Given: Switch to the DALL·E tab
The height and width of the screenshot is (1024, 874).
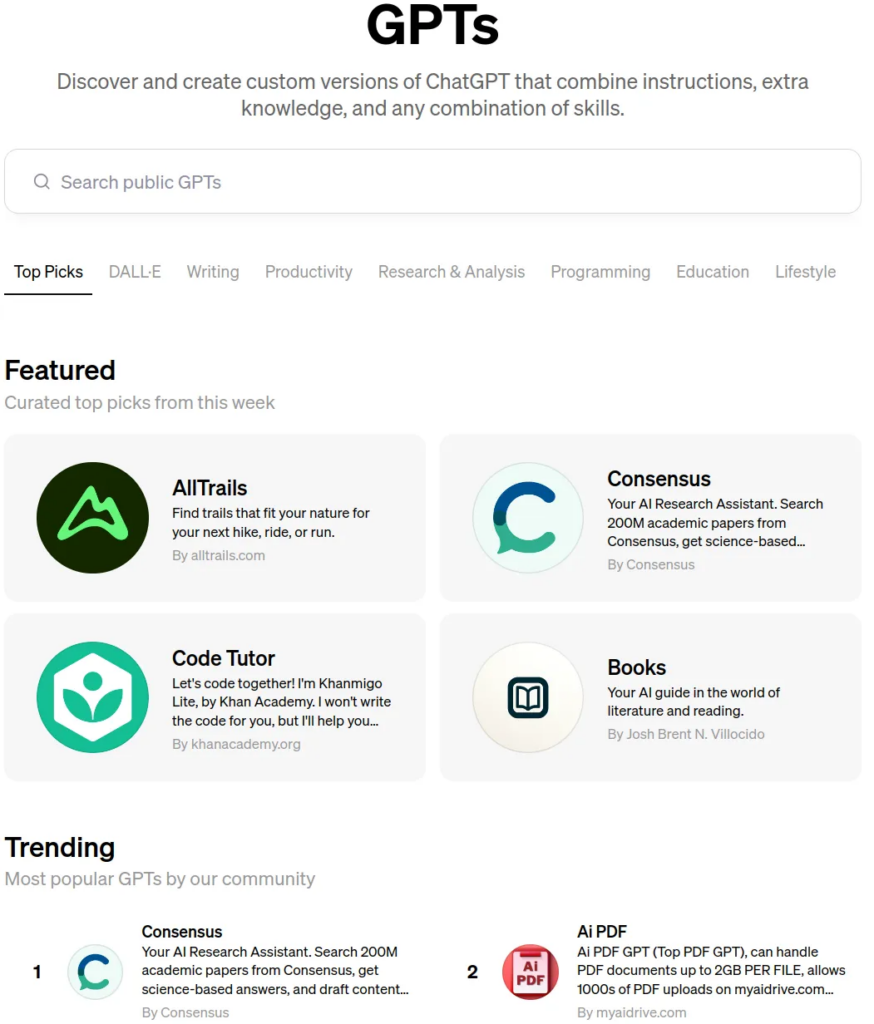Looking at the screenshot, I should click(x=135, y=272).
